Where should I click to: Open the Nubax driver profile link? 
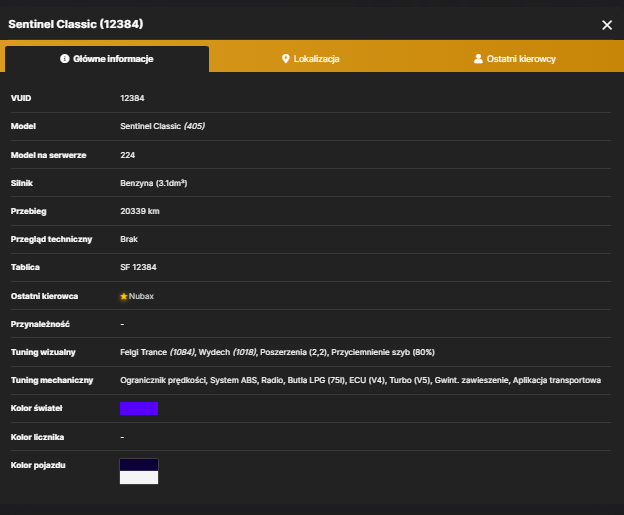coord(141,296)
